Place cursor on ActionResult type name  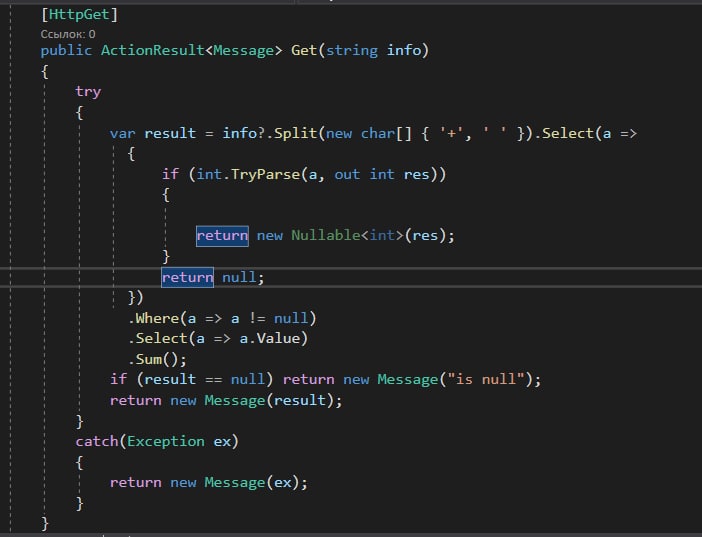pyautogui.click(x=153, y=50)
